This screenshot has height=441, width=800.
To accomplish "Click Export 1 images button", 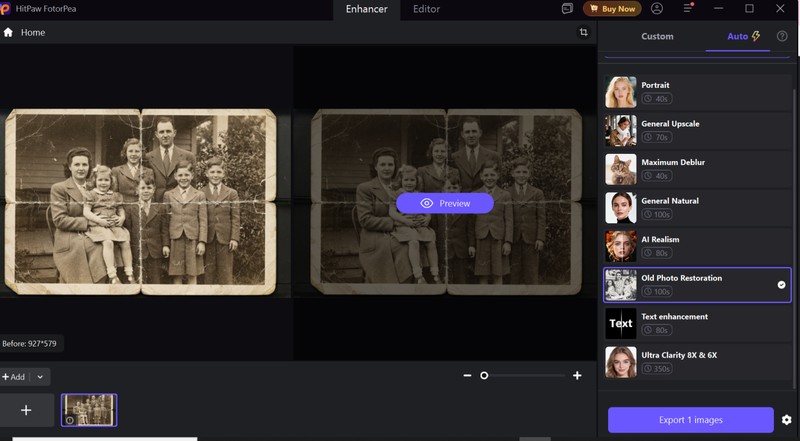I will (691, 420).
